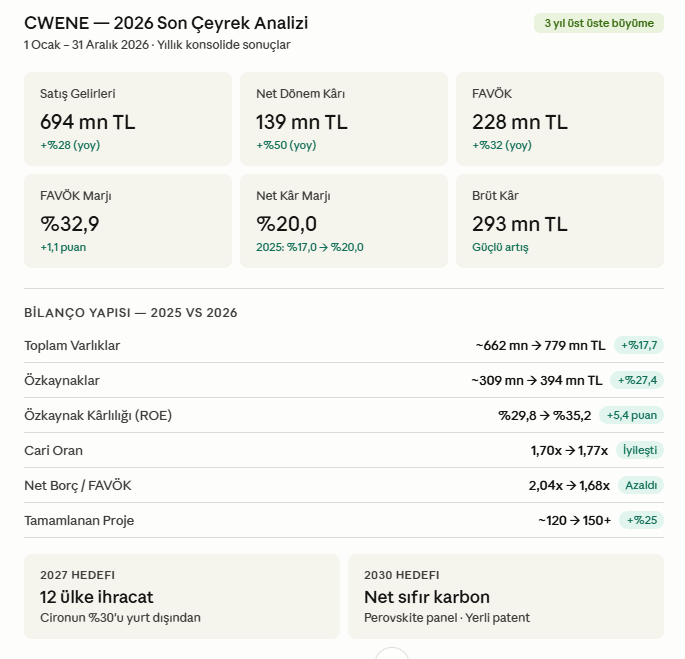This screenshot has height=659, width=685.
Task: Click the '+%50 (yoy)' change label
Action: 286,145
